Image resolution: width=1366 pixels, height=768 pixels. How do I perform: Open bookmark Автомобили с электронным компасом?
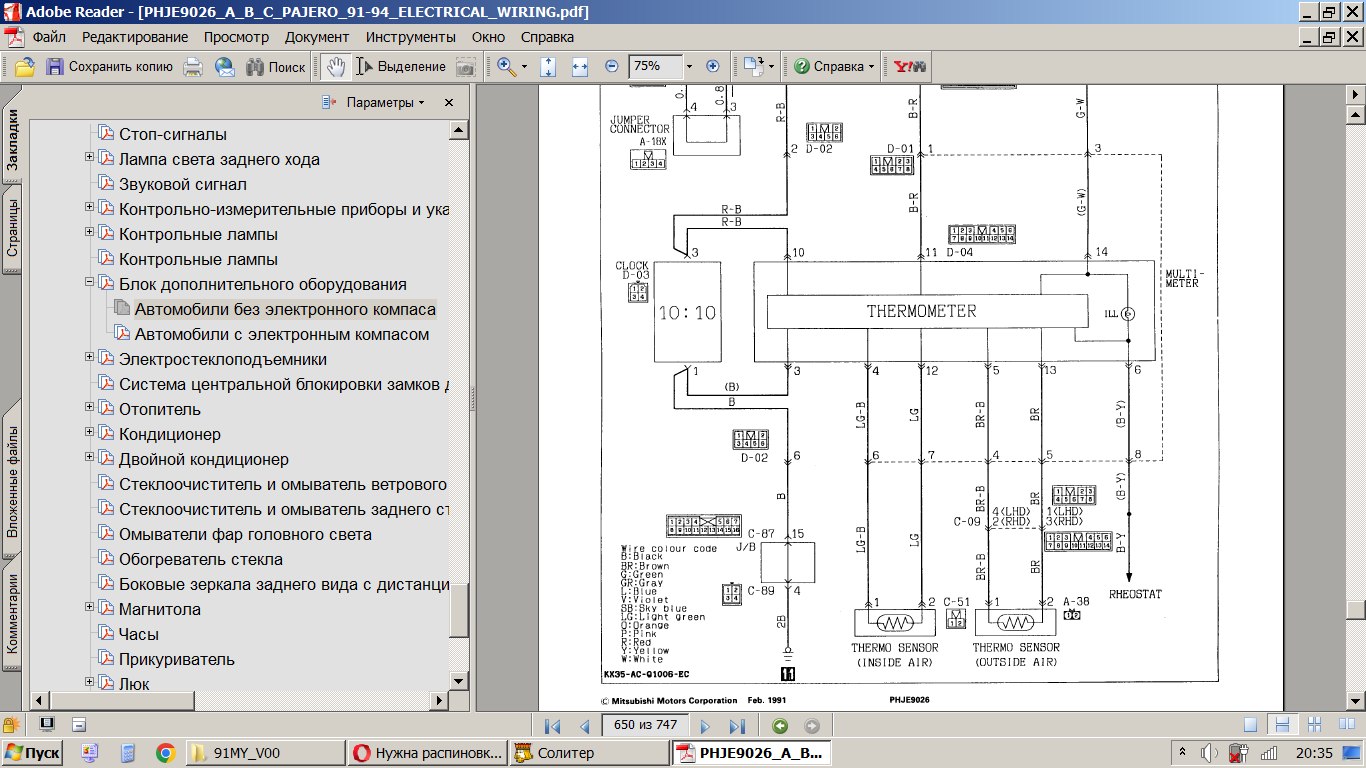tap(281, 334)
